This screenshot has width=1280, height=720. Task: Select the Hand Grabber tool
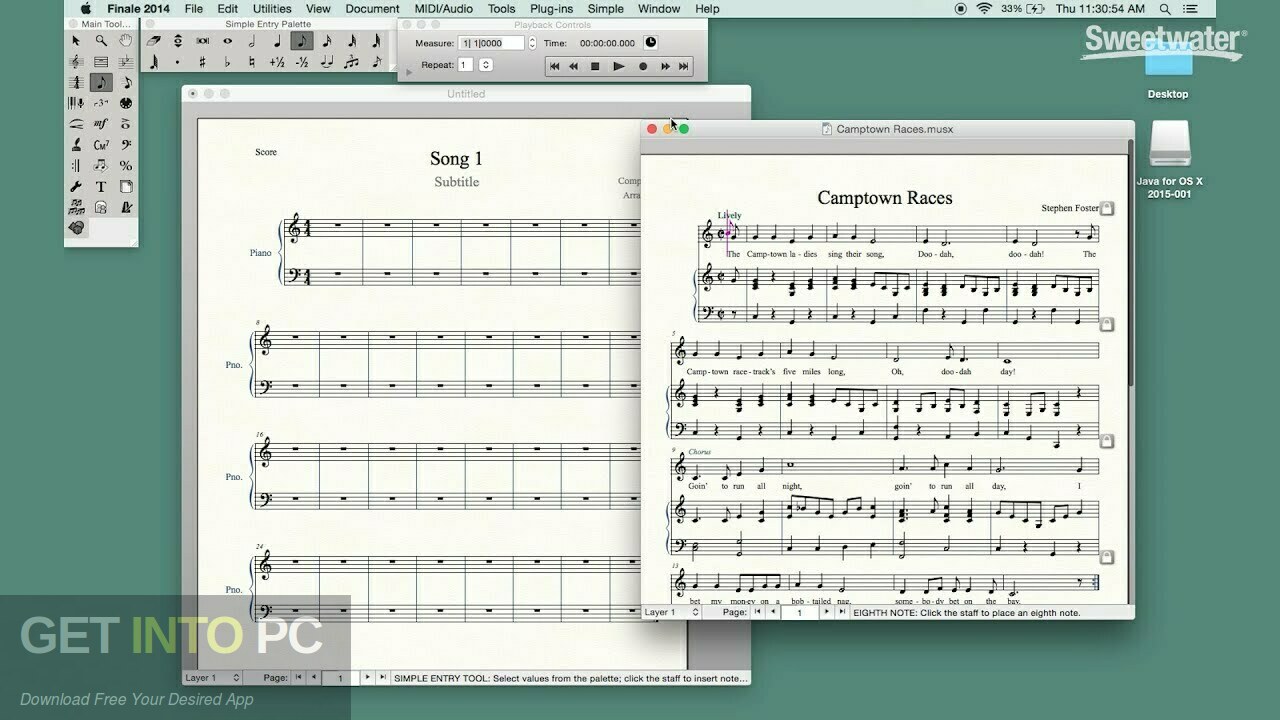[125, 41]
